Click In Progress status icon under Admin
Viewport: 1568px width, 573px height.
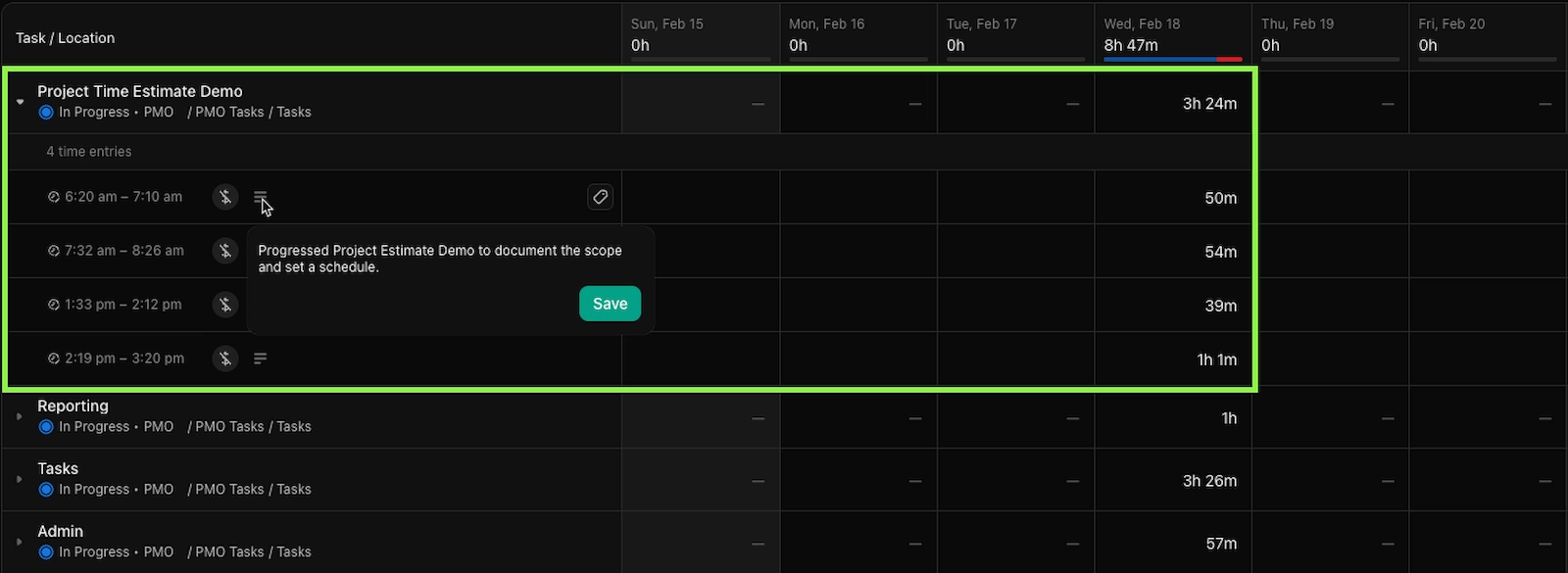46,552
